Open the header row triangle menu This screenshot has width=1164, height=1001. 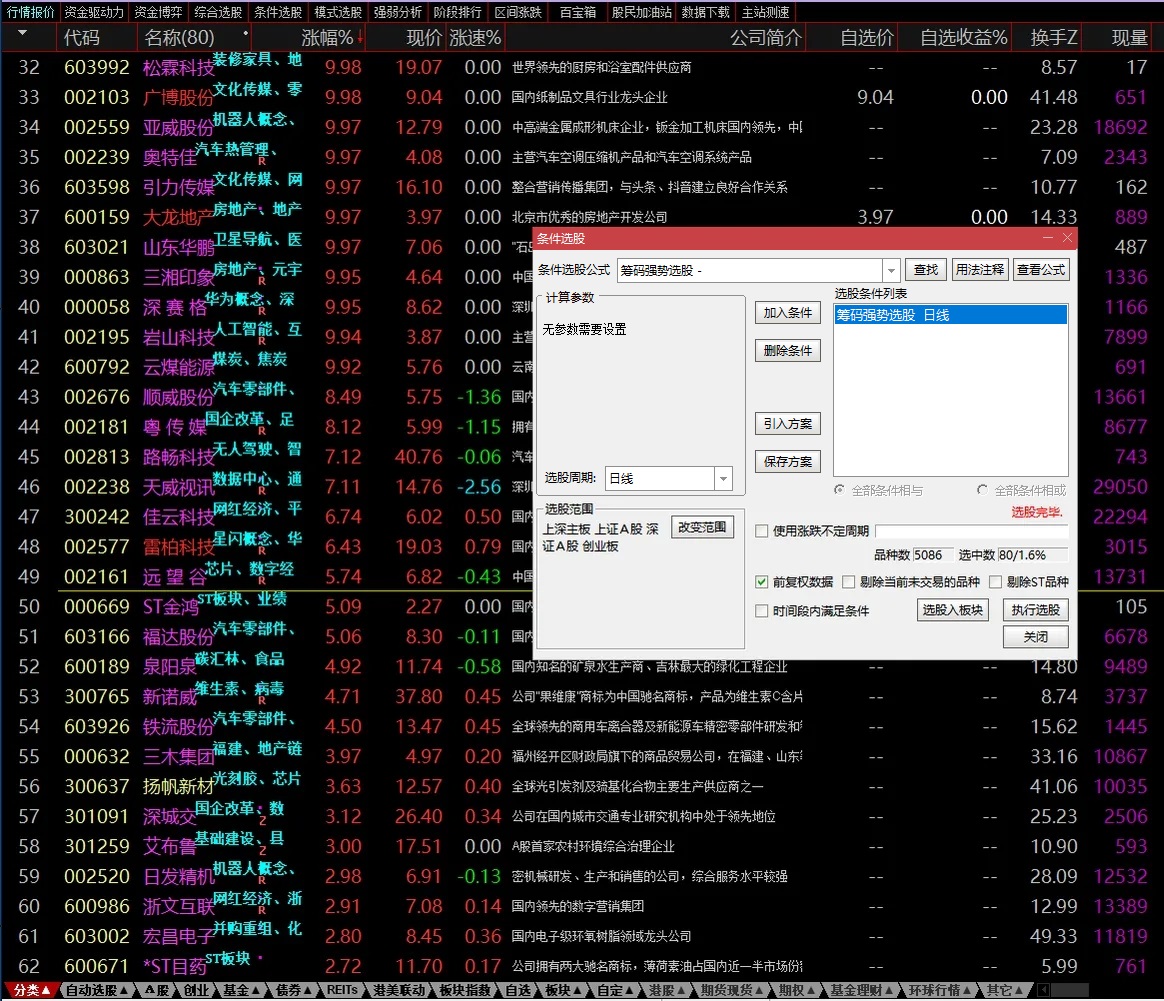[23, 35]
